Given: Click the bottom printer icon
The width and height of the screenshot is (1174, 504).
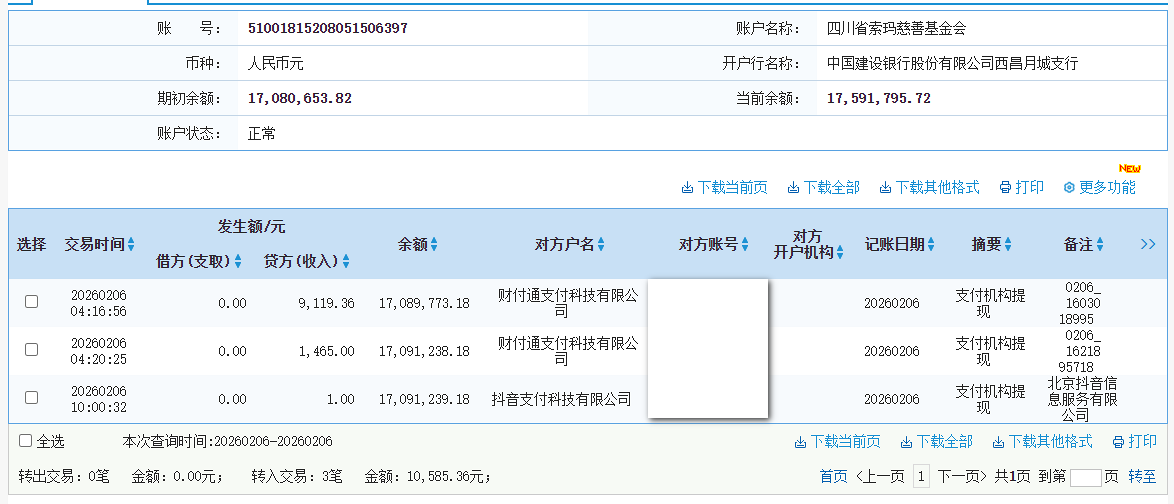Looking at the screenshot, I should click(1118, 442).
